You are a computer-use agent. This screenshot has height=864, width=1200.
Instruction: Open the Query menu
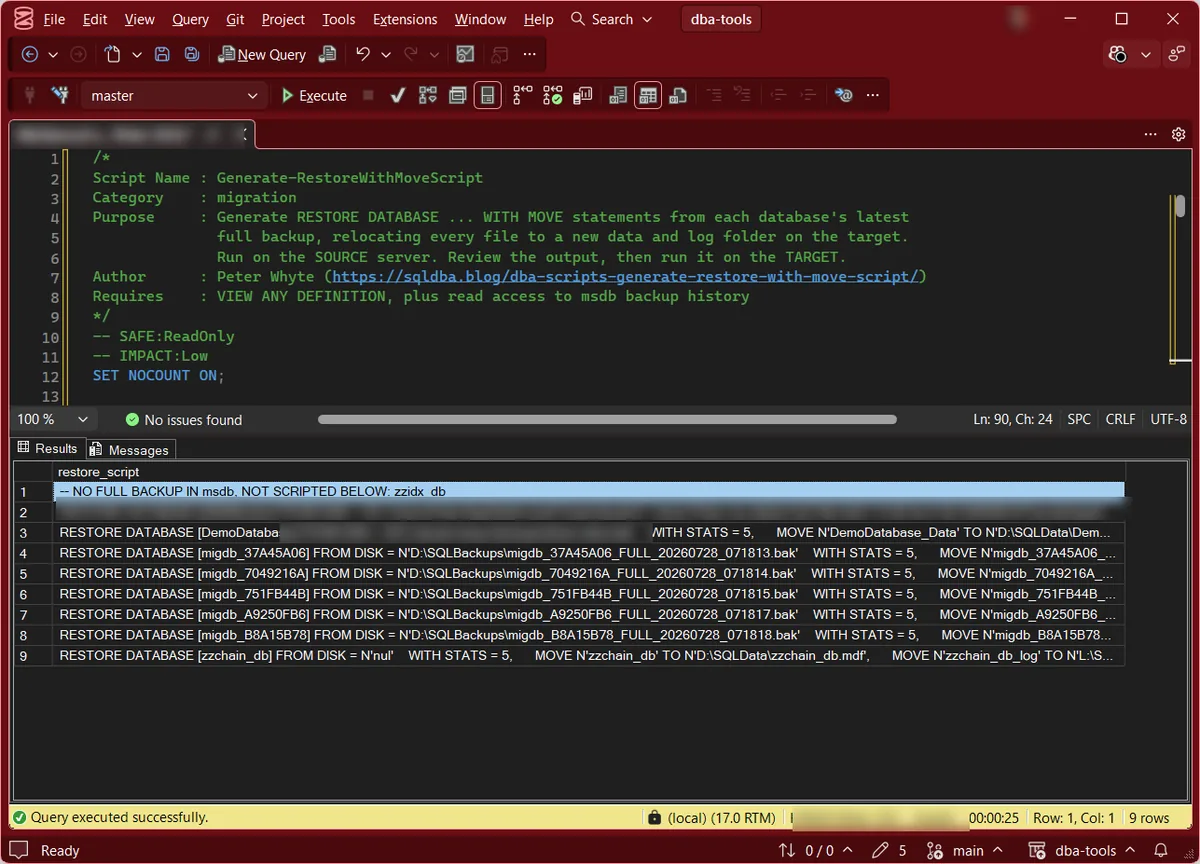pyautogui.click(x=190, y=19)
